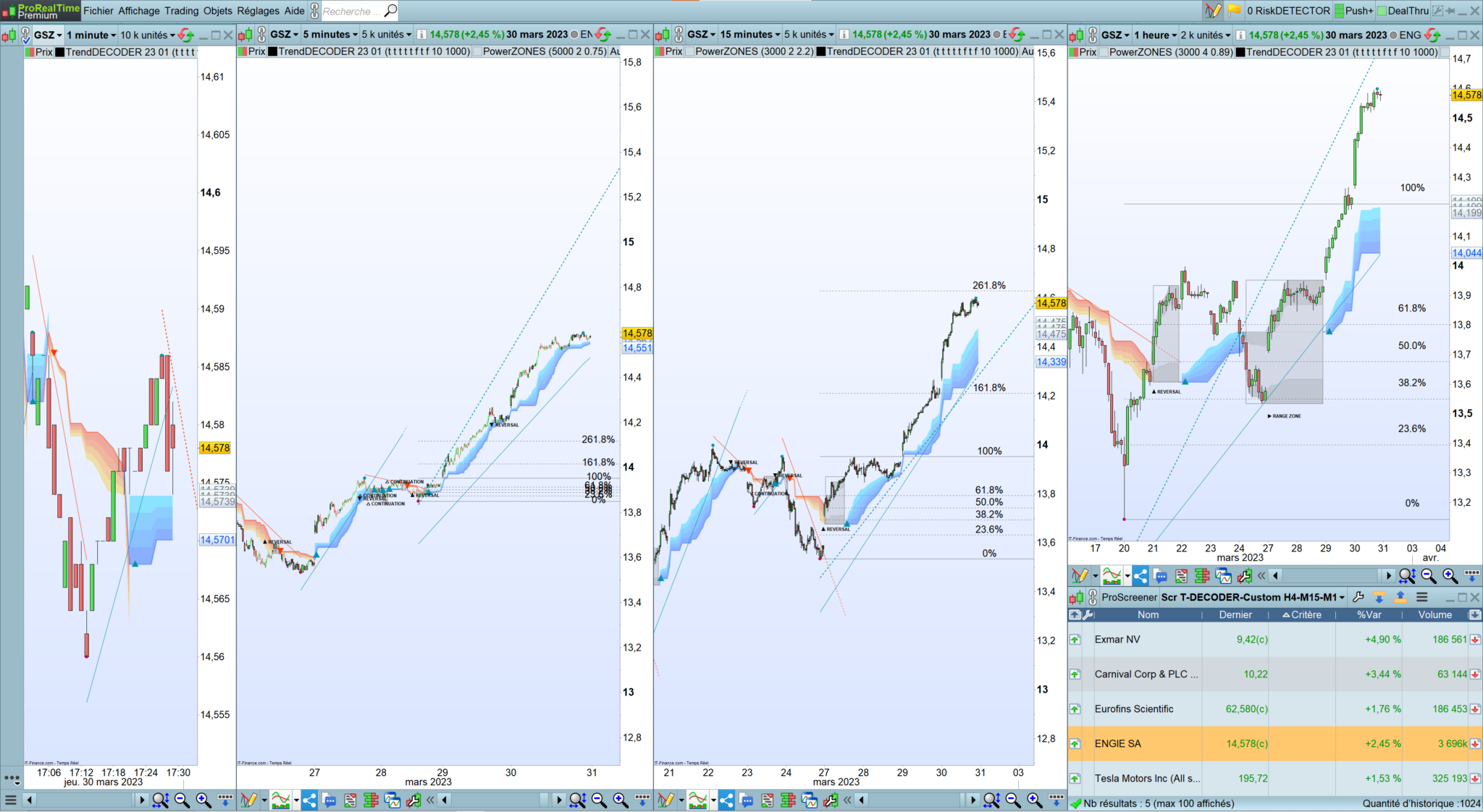
Task: Click share icon under hourly chart
Action: 1140,576
